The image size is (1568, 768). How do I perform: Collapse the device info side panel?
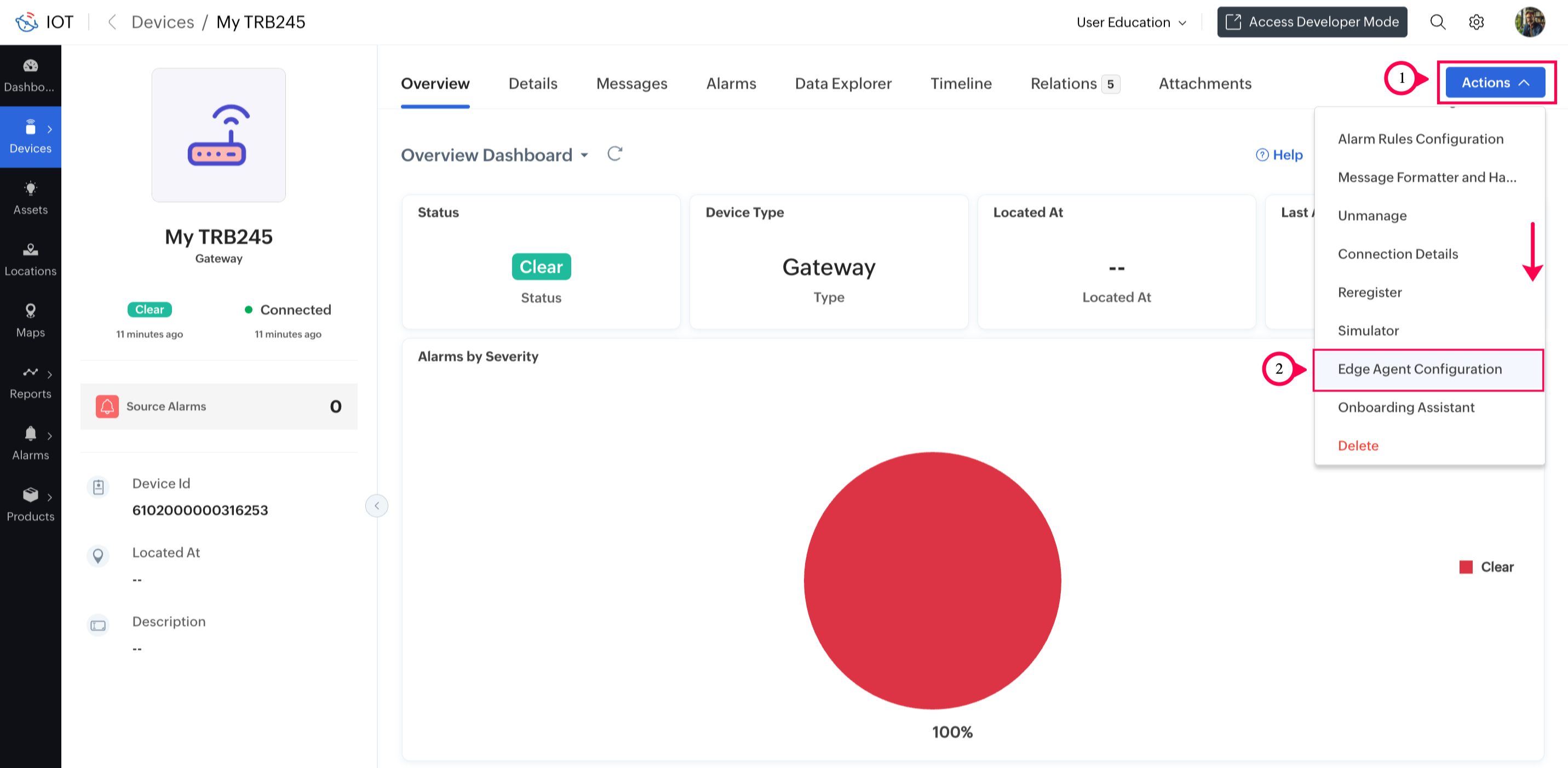pyautogui.click(x=377, y=506)
